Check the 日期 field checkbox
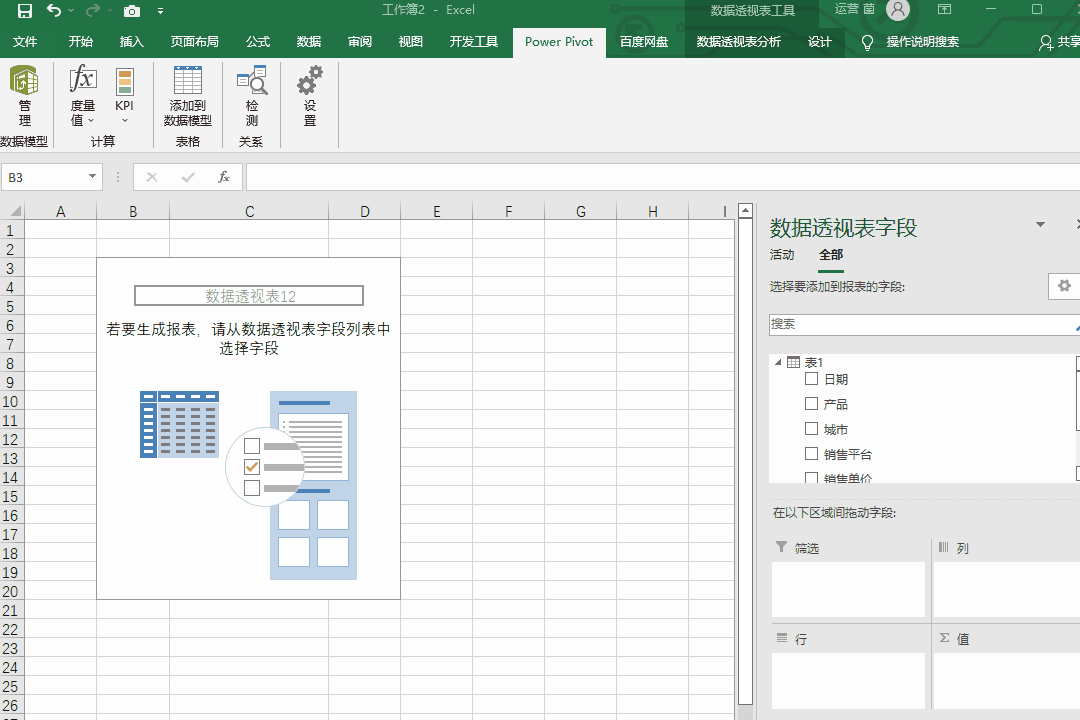Screen dimensions: 1080x720 811,379
